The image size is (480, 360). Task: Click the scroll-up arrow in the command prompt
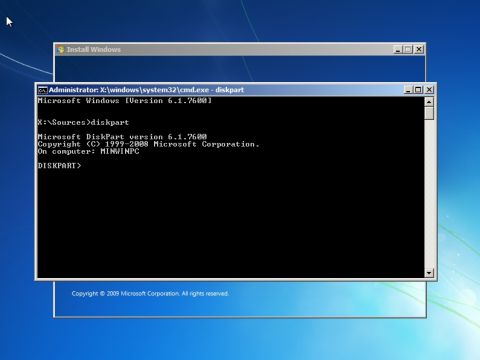coord(429,102)
